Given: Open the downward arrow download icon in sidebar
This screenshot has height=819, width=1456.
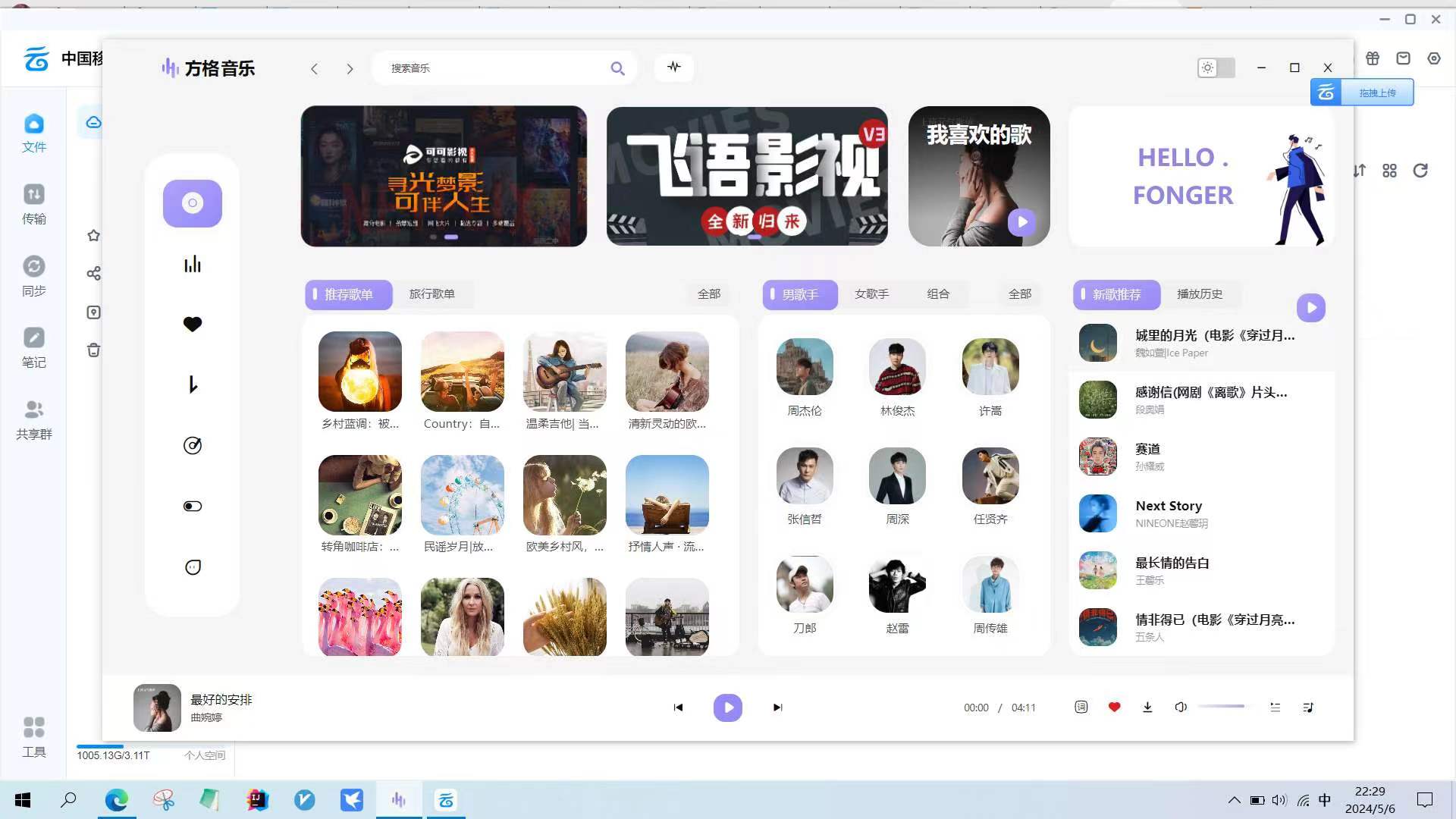Looking at the screenshot, I should pyautogui.click(x=193, y=384).
